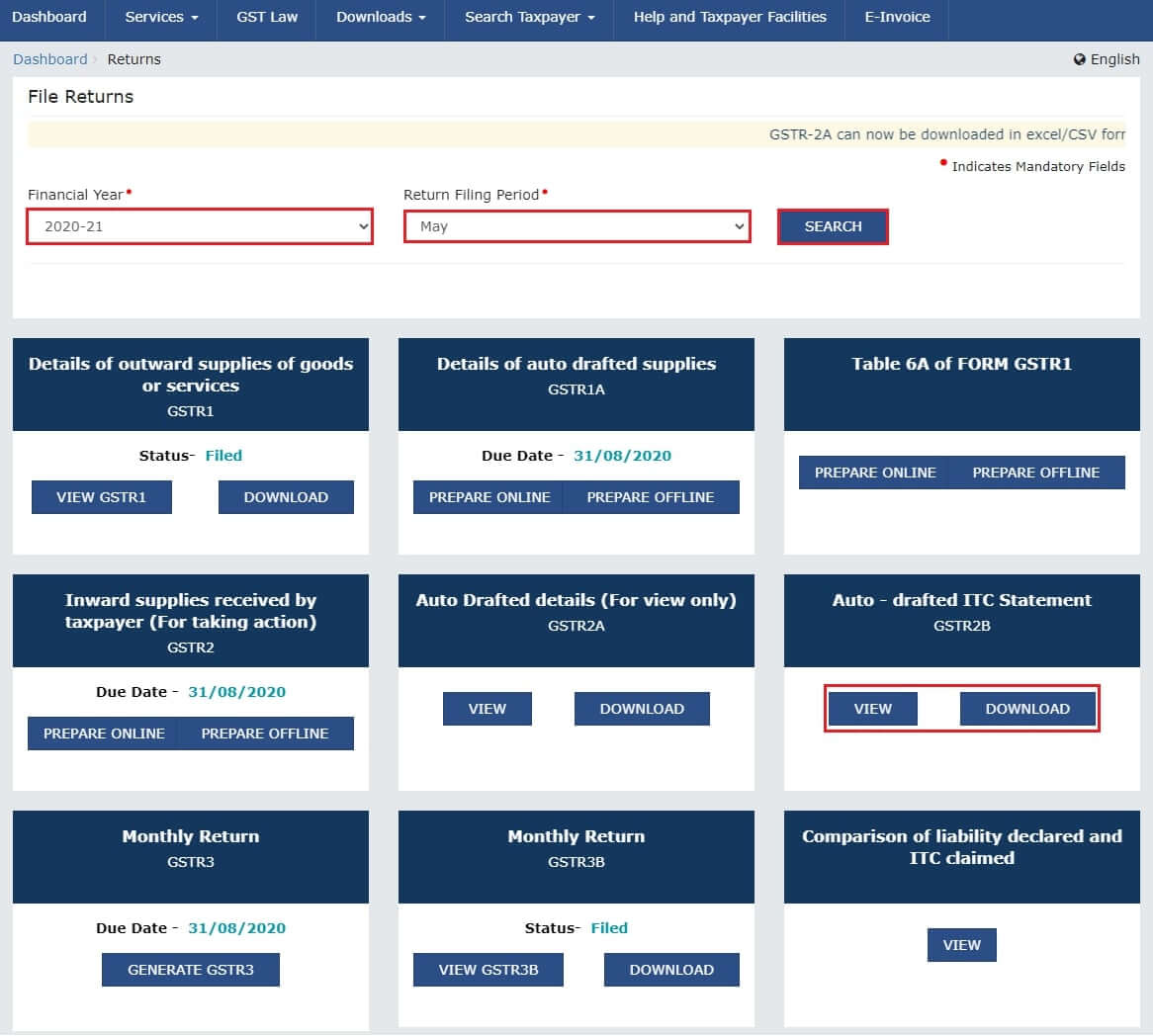Click GENERATE GSTR3 button
Image resolution: width=1153 pixels, height=1036 pixels.
(x=190, y=969)
